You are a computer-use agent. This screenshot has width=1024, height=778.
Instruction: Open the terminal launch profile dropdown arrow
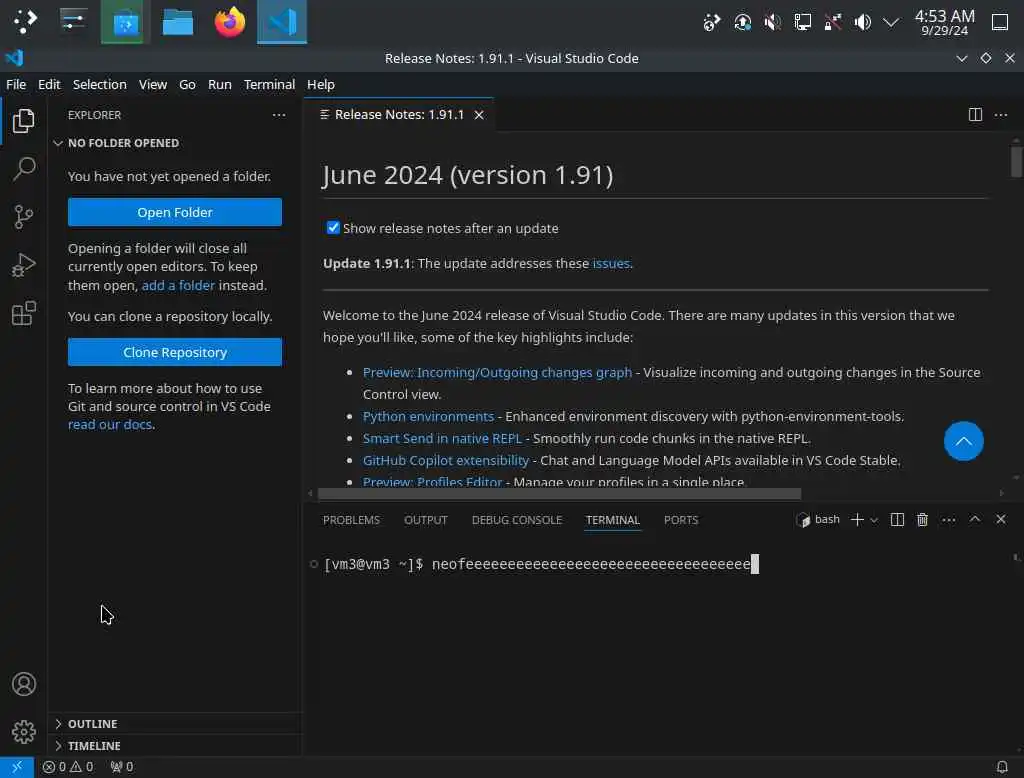pos(874,520)
